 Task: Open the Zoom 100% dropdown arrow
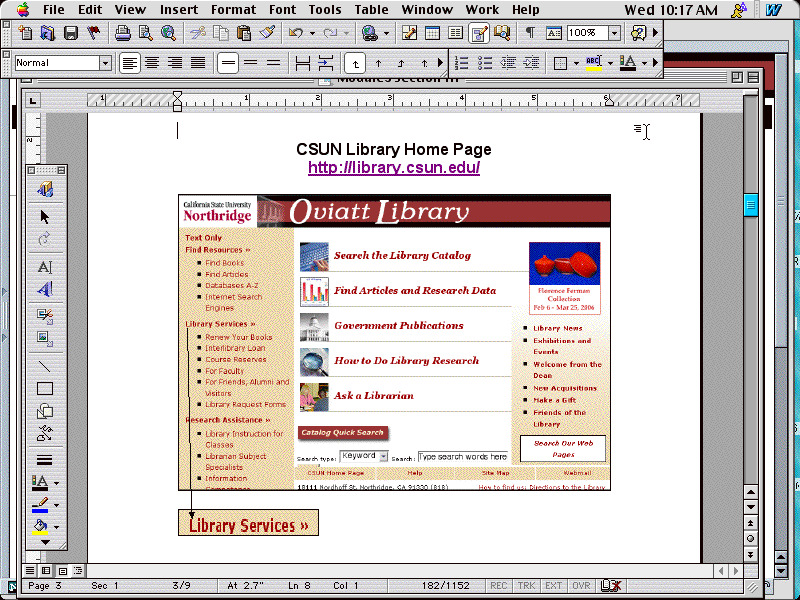pos(614,33)
